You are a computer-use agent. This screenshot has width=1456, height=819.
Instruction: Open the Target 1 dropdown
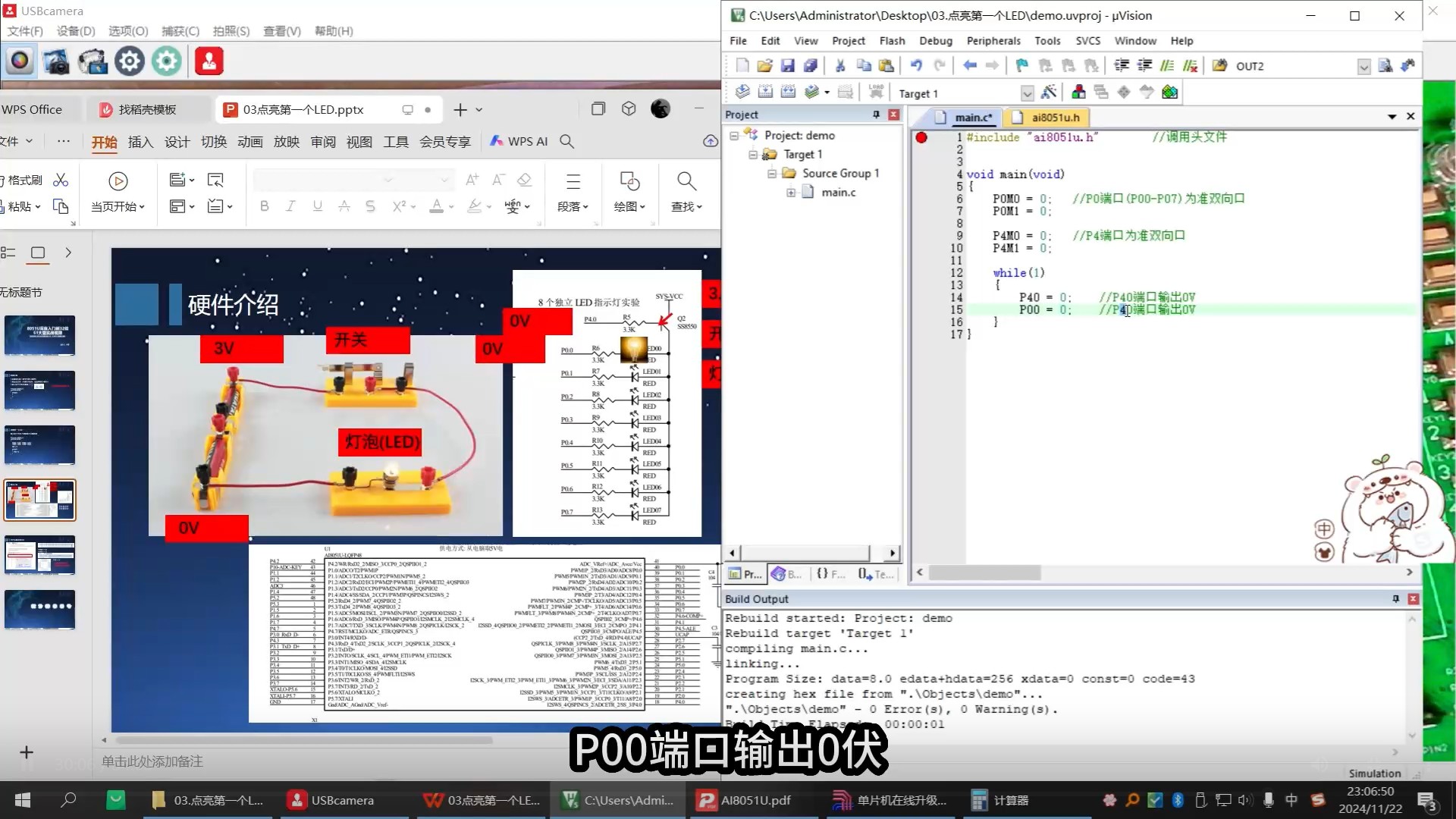click(x=1027, y=93)
